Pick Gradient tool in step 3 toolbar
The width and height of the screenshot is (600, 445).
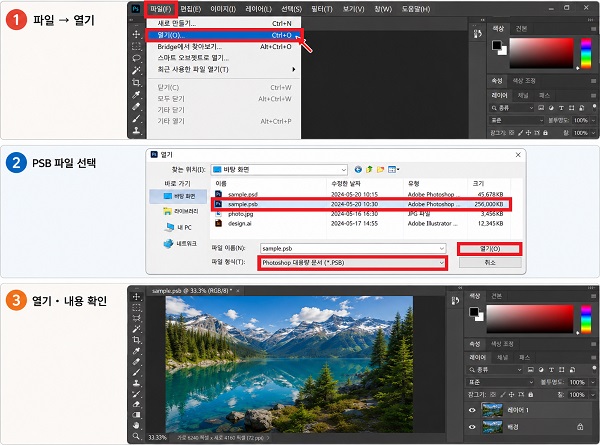(x=136, y=415)
